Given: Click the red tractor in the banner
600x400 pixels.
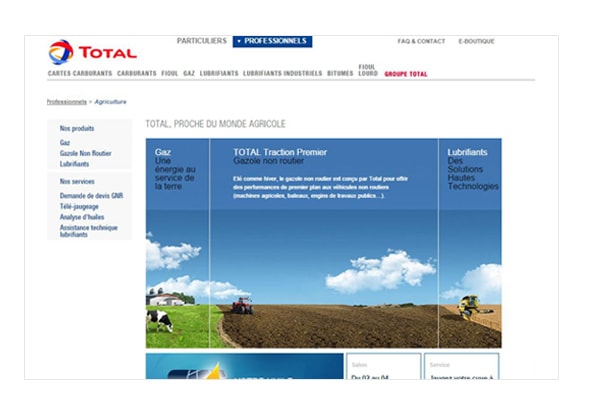Looking at the screenshot, I should coord(242,305).
